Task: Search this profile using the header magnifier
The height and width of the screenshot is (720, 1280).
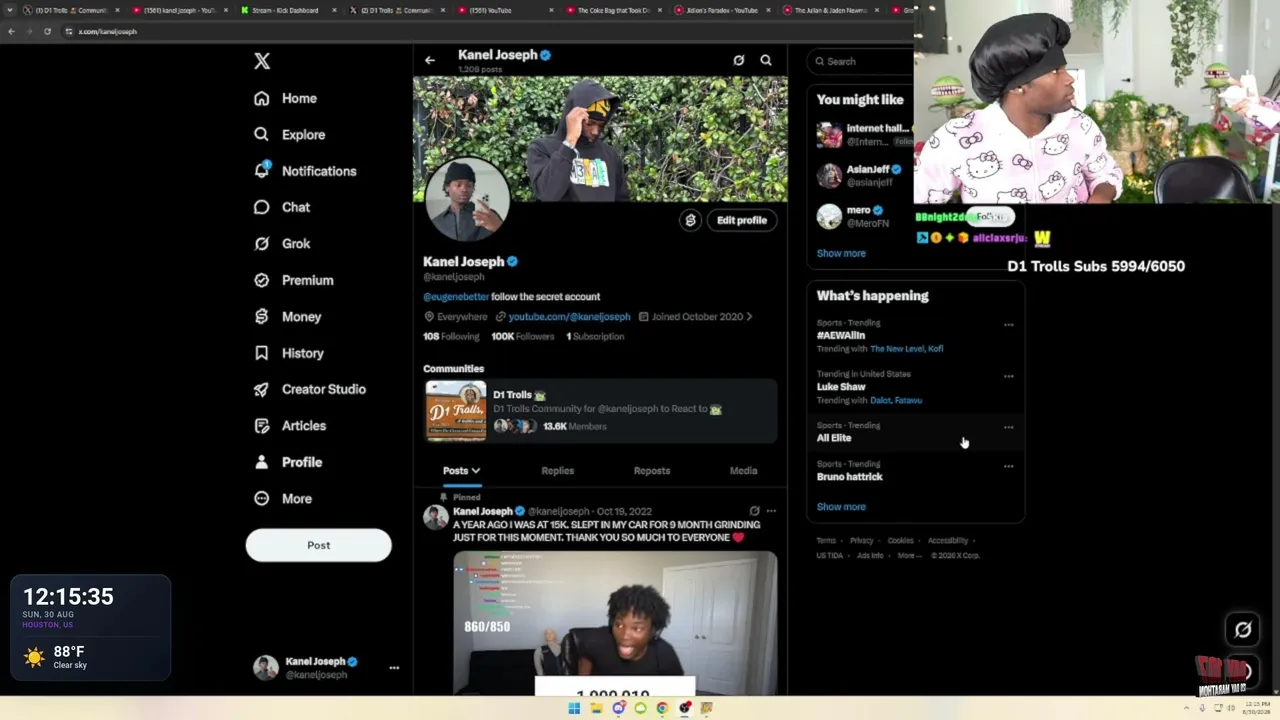Action: 766,60
